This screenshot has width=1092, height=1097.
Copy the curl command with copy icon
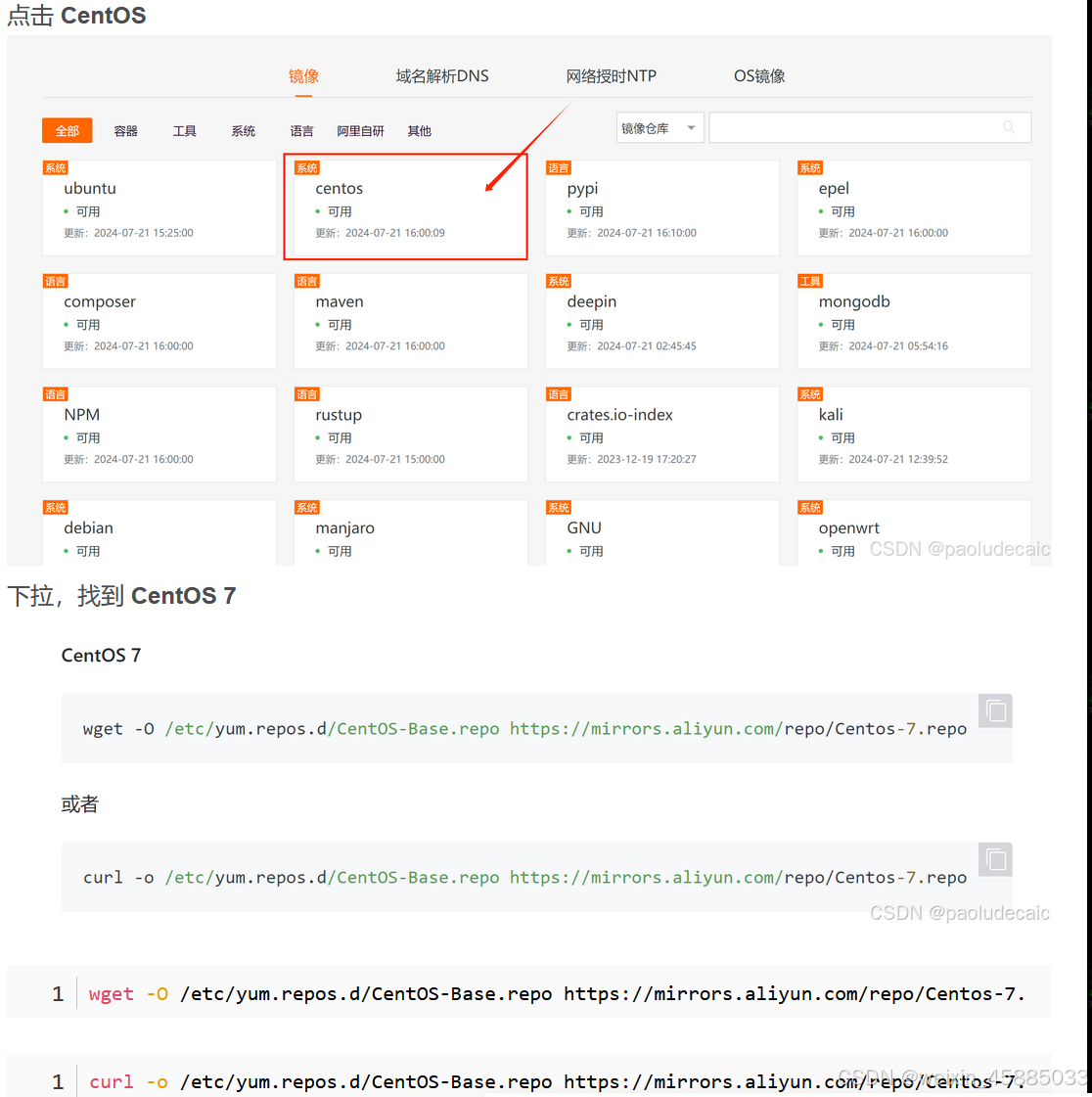click(x=995, y=859)
